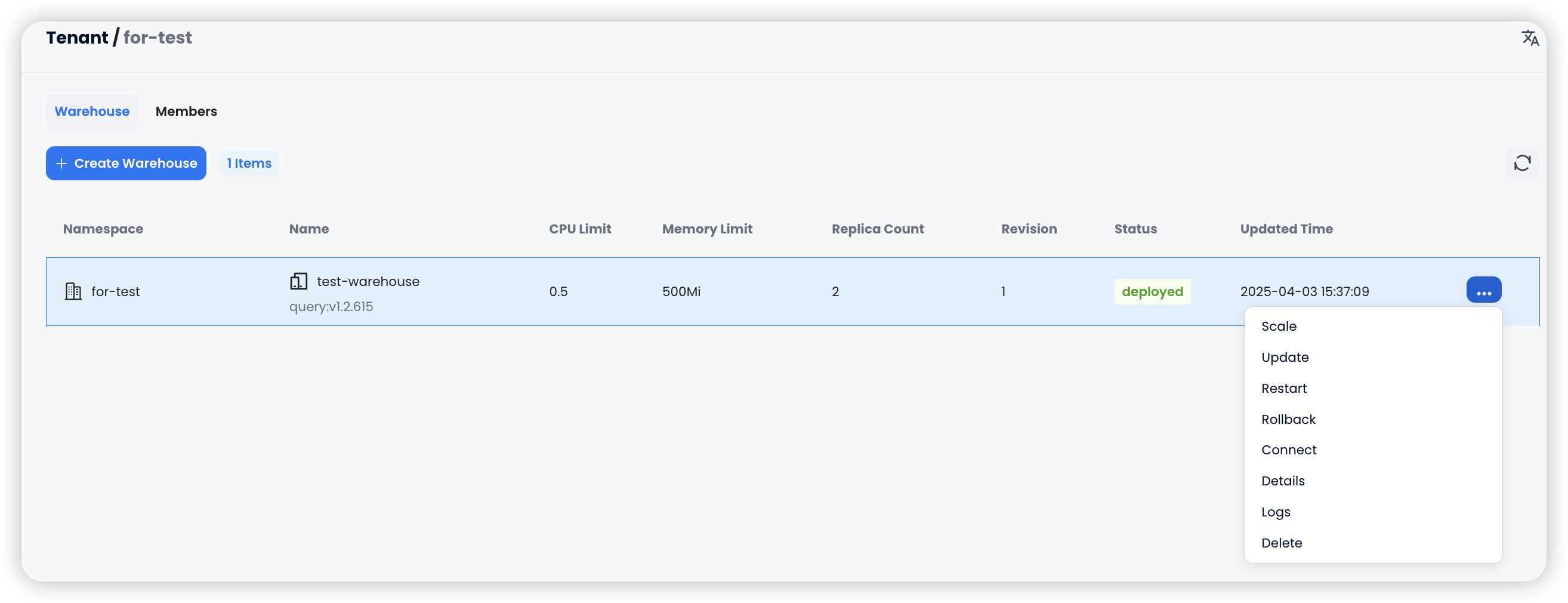1568x603 pixels.
Task: Switch to the Members tab
Action: pyautogui.click(x=186, y=112)
